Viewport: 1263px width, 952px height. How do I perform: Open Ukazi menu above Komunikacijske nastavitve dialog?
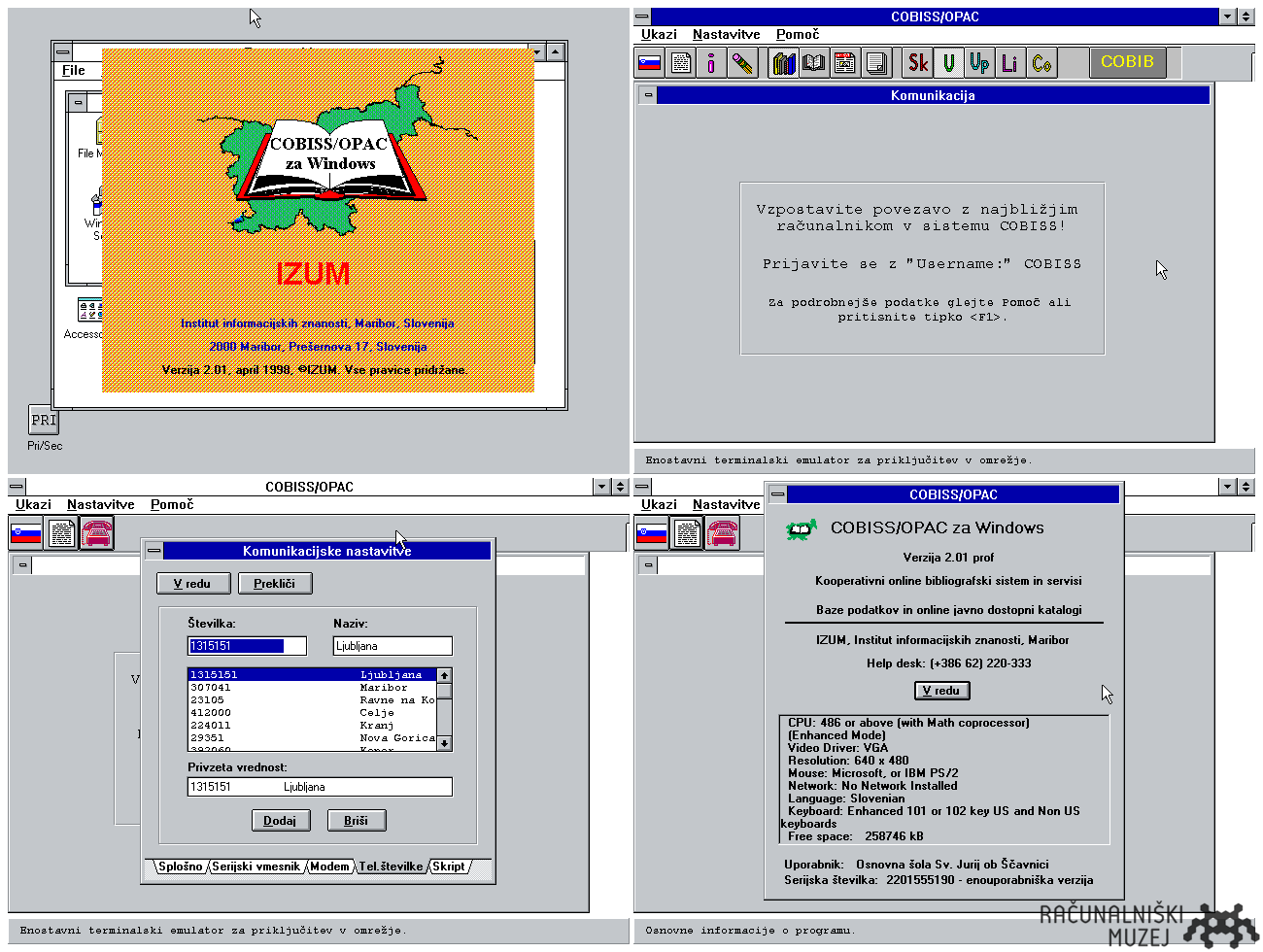point(33,504)
